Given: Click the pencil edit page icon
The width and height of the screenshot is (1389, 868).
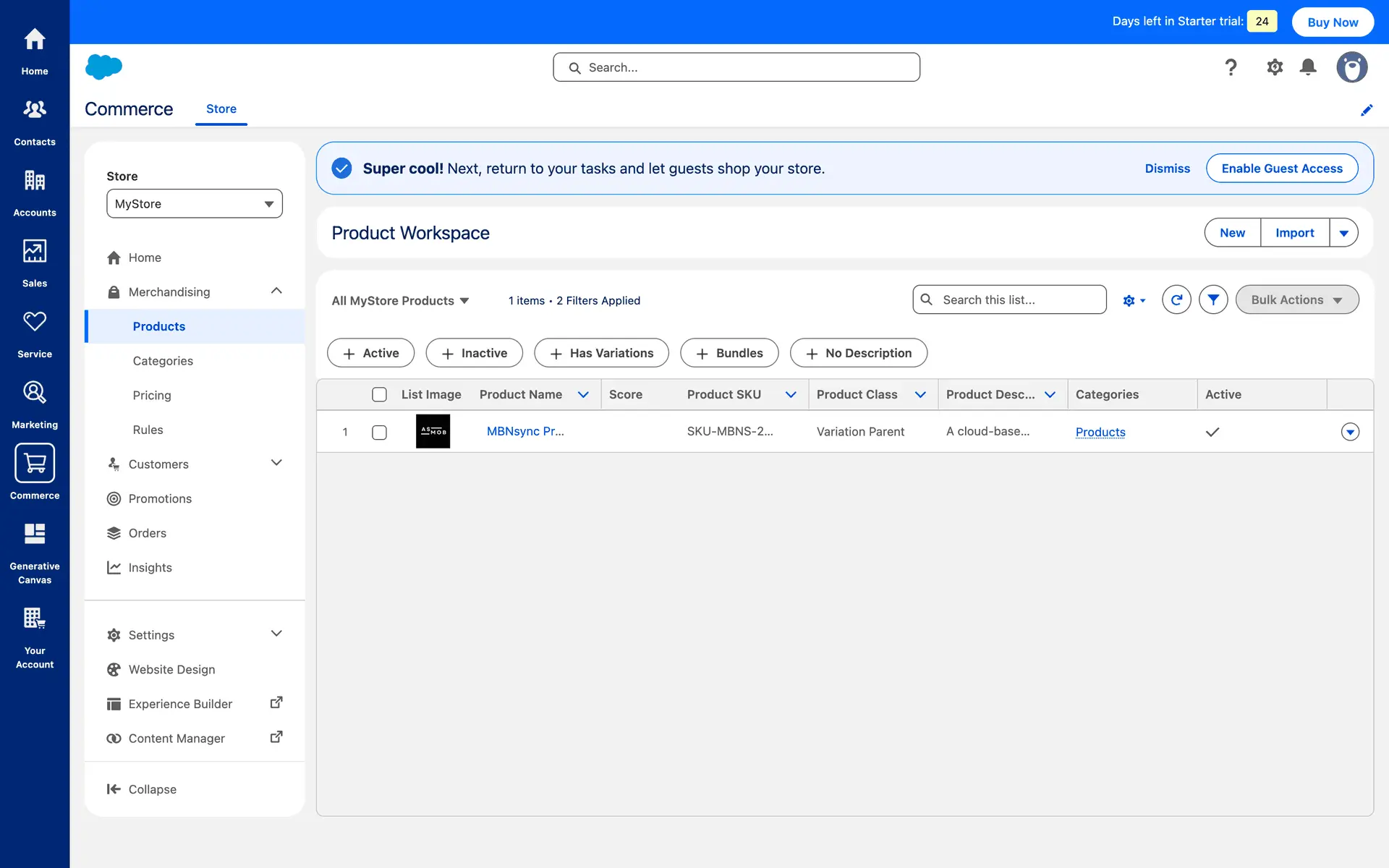Looking at the screenshot, I should pos(1367,110).
